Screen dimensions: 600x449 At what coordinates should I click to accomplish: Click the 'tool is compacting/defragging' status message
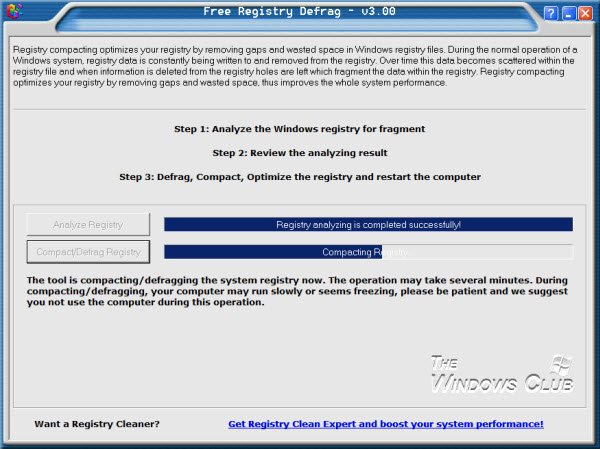pos(297,291)
